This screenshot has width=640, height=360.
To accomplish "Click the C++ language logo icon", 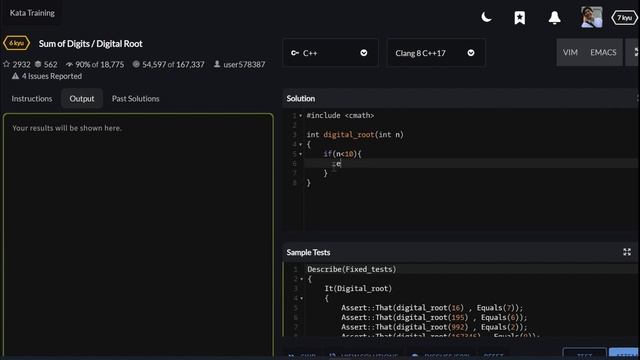I will (x=295, y=53).
